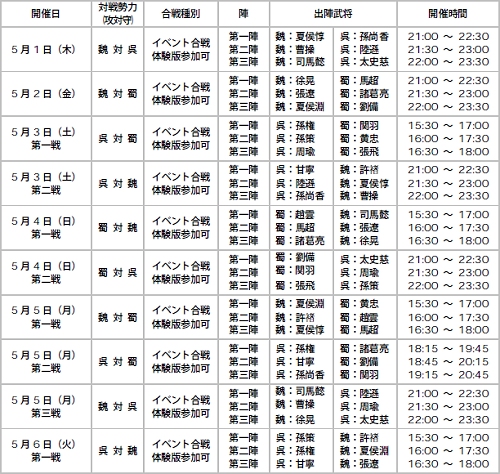Click the 開催日 column header
This screenshot has width=500, height=474.
(x=46, y=14)
